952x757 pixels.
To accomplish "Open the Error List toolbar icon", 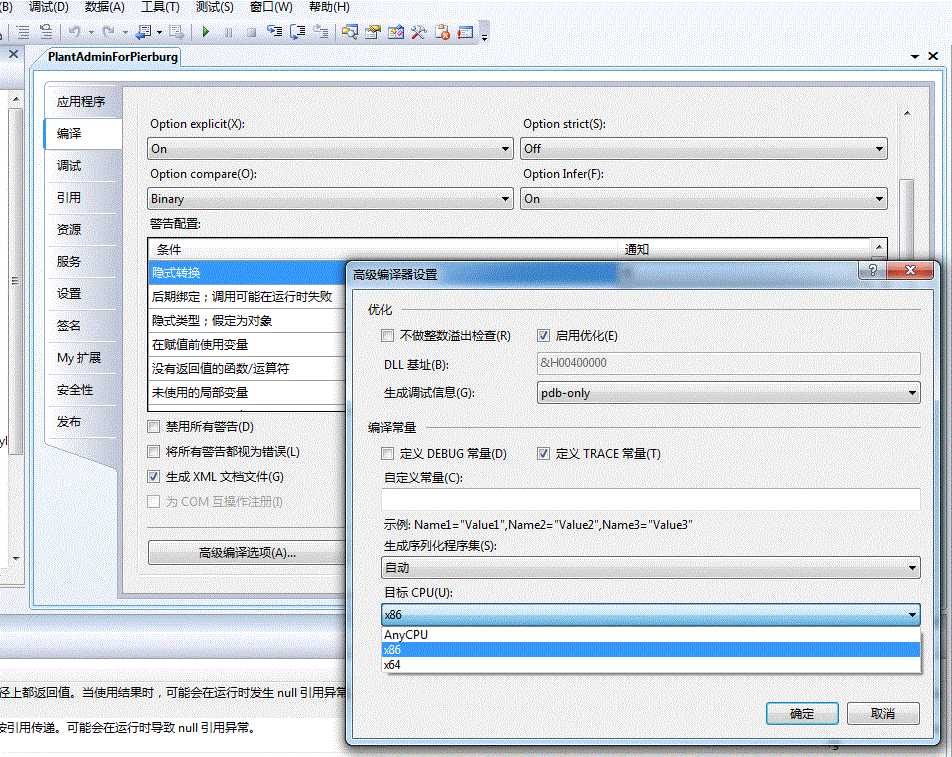I will coord(442,32).
